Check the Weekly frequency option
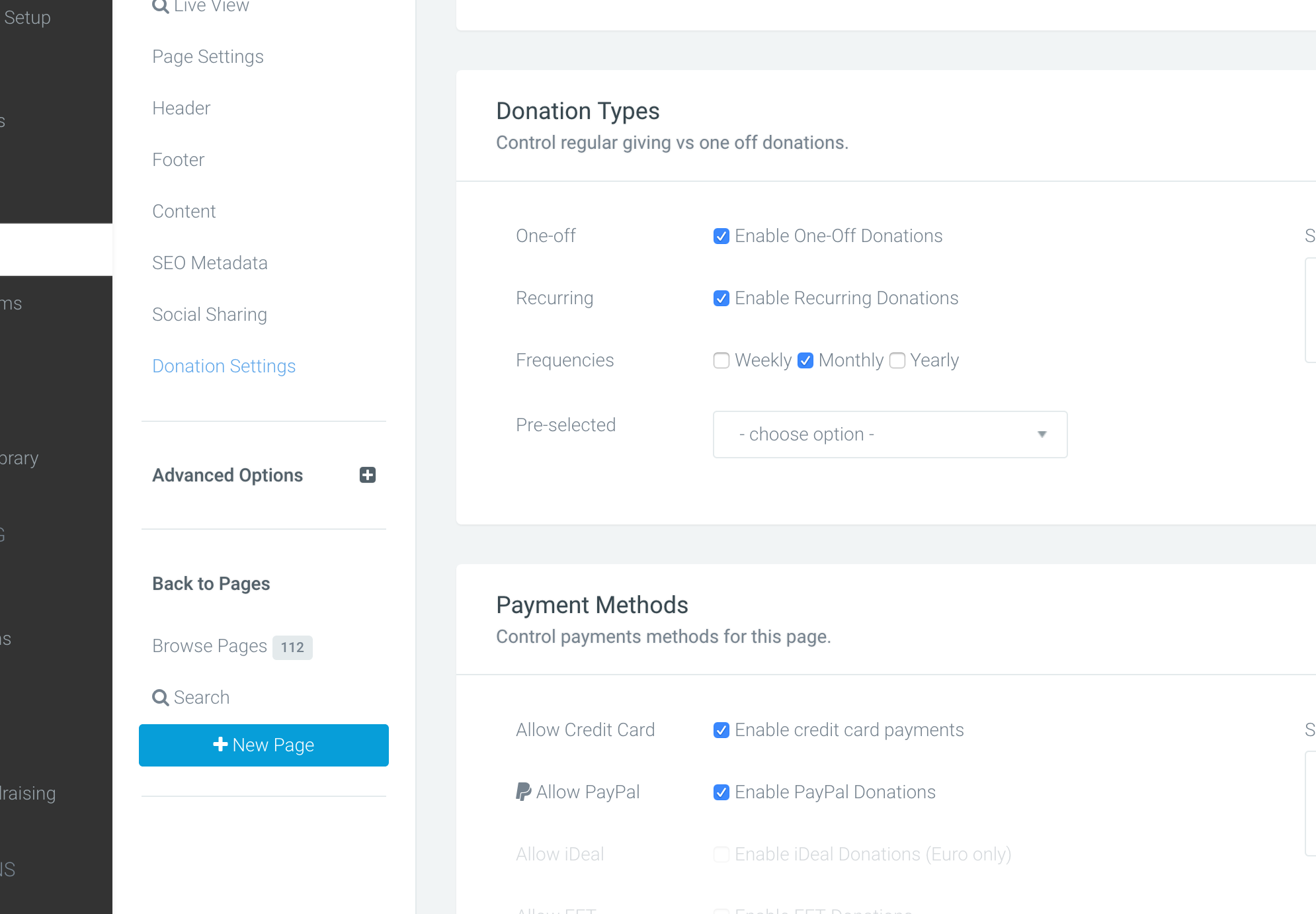 click(x=721, y=360)
